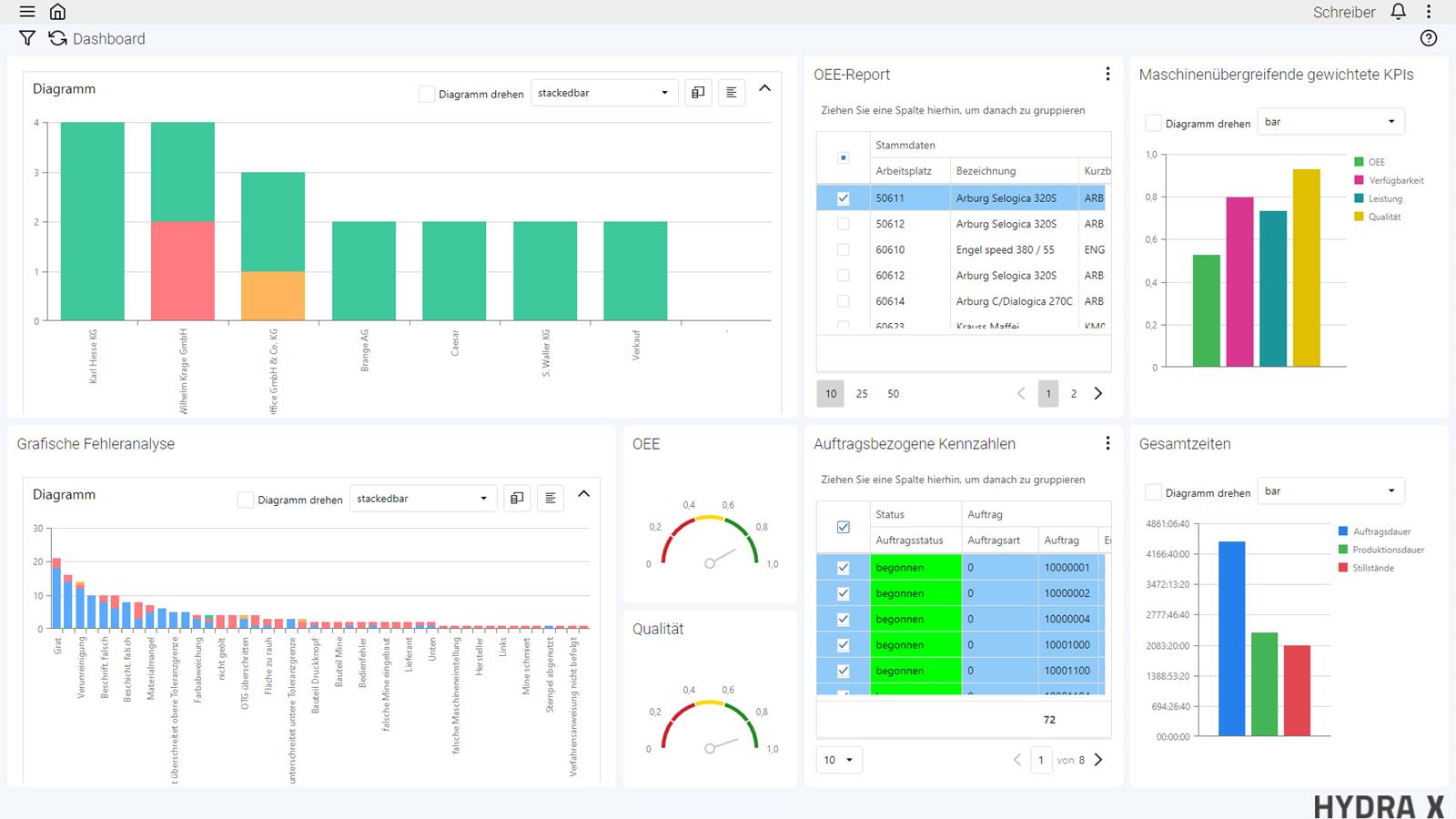
Task: Open the hamburger navigation menu
Action: click(26, 12)
